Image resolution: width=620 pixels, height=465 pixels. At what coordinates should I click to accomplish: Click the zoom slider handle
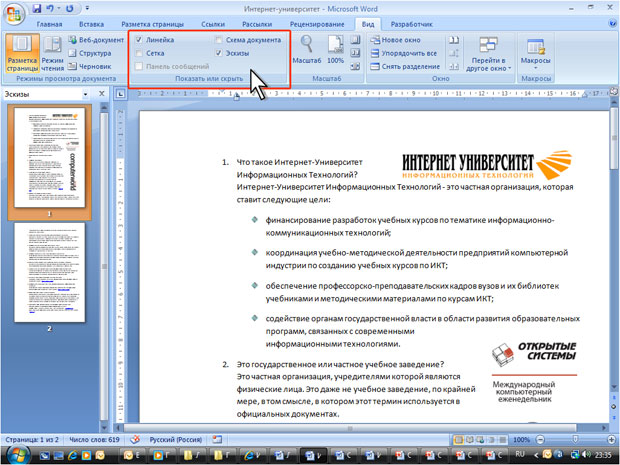tap(575, 439)
